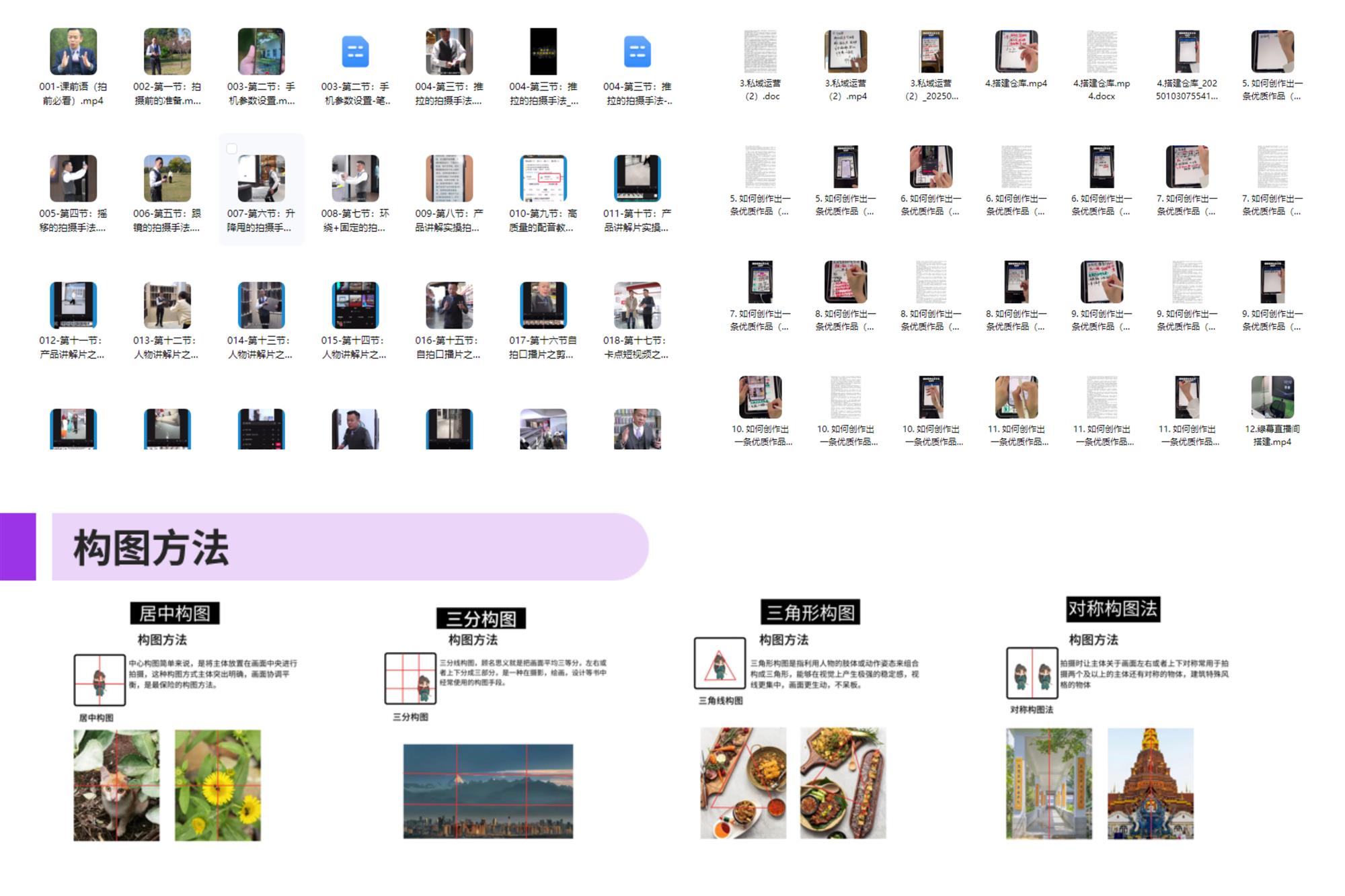Viewport: 1345px width, 896px height.
Task: Open the 4.搭建仓库.mp4 video thumbnail
Action: (1016, 51)
